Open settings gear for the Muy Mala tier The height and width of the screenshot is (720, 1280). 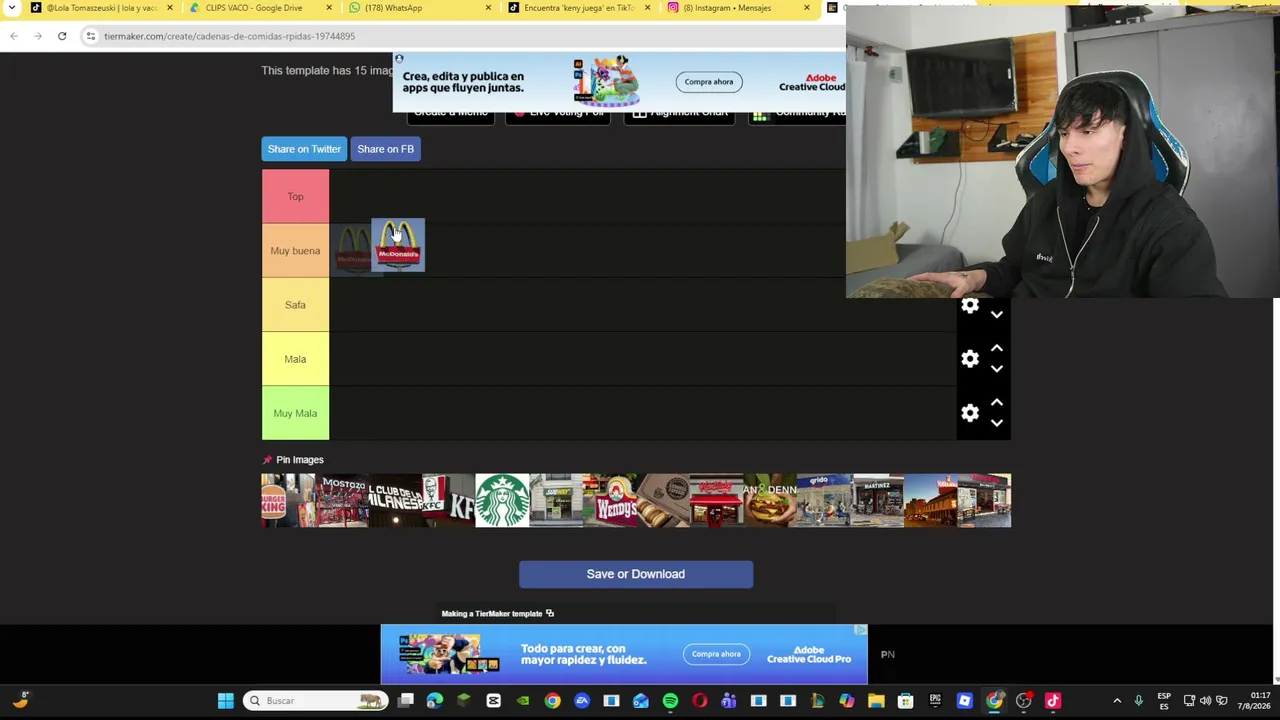click(970, 413)
